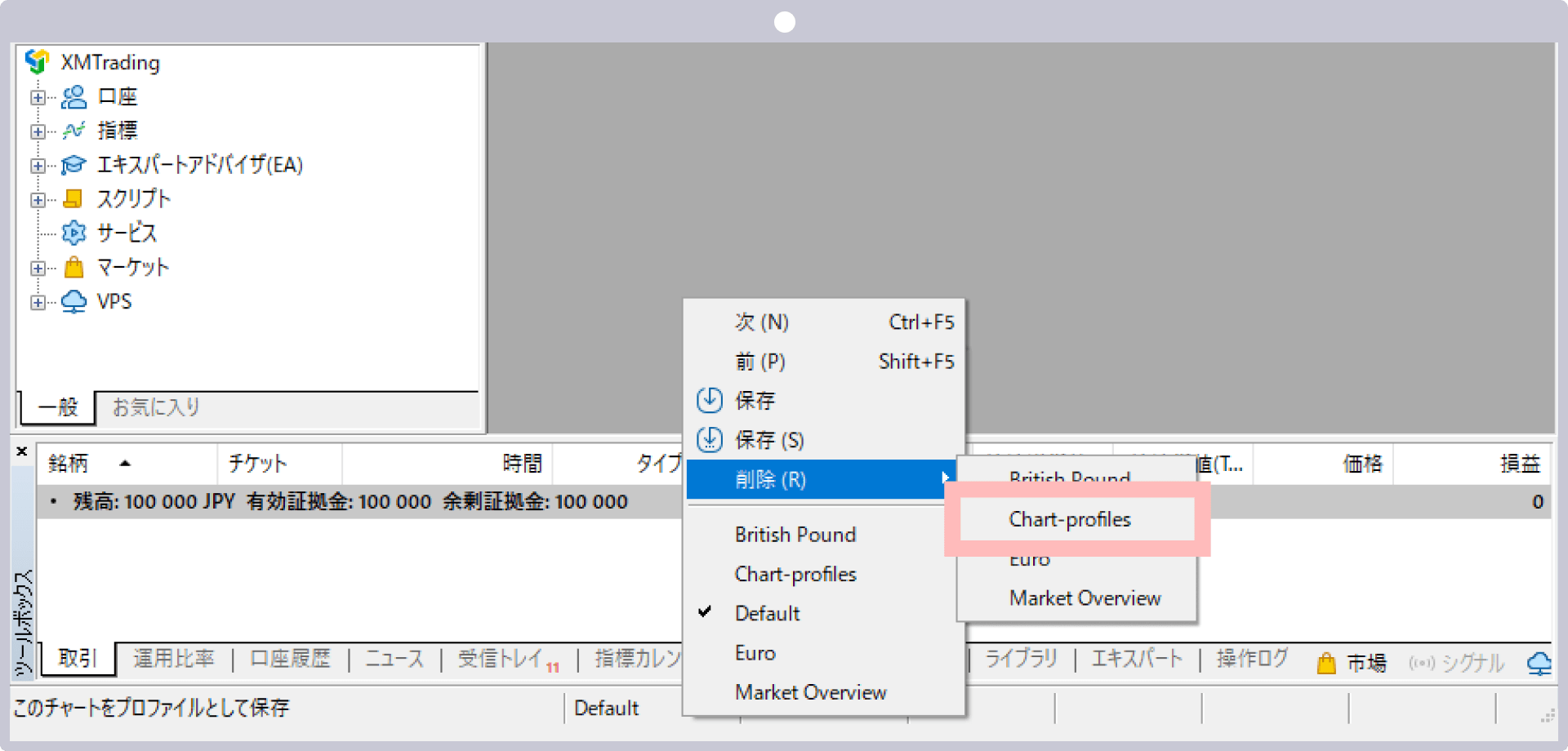Click the 指標 indicators icon
1568x751 pixels.
[73, 131]
